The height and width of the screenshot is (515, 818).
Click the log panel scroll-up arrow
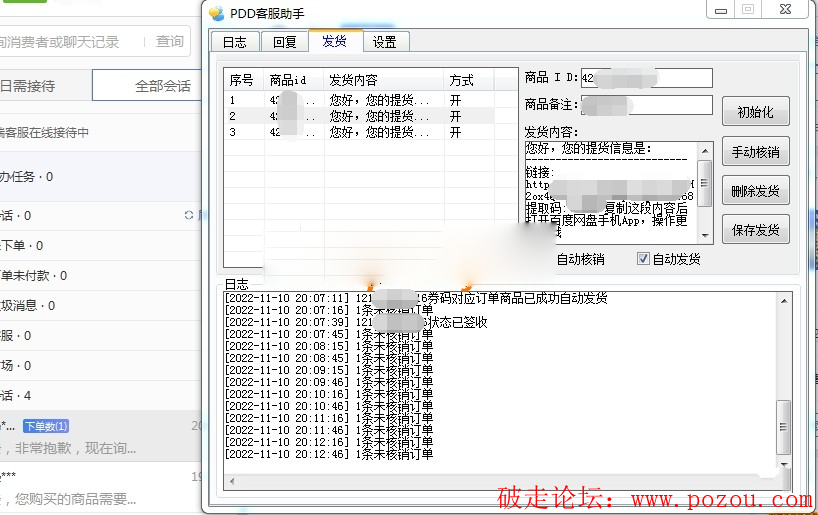(784, 301)
